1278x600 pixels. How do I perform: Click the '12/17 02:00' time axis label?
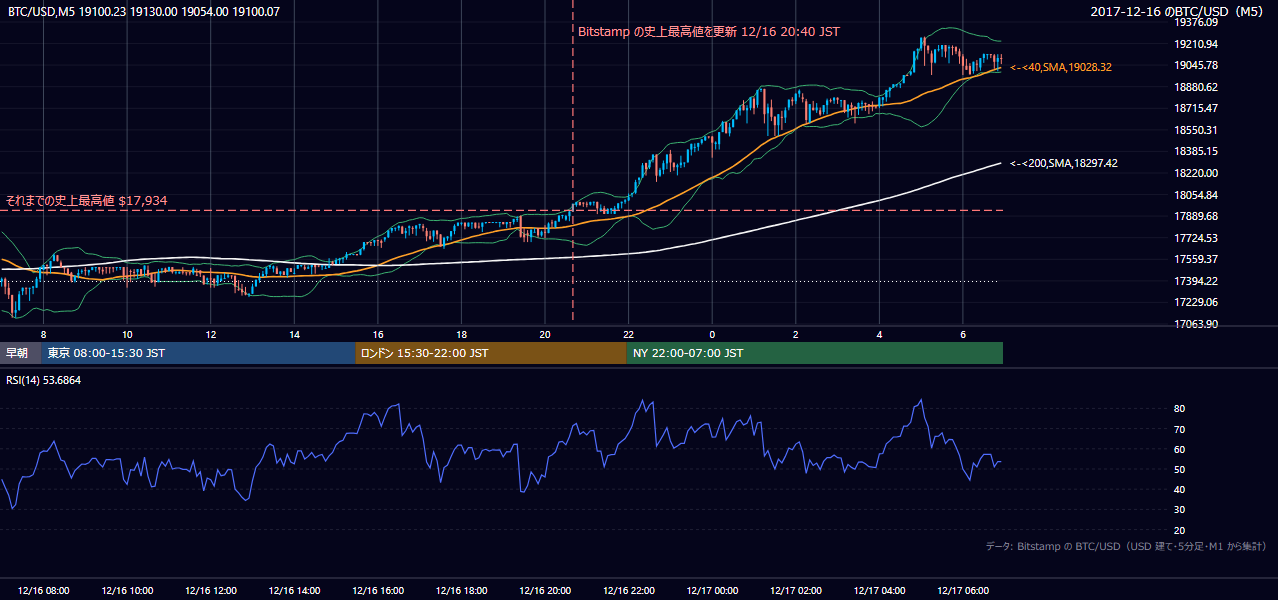click(797, 591)
